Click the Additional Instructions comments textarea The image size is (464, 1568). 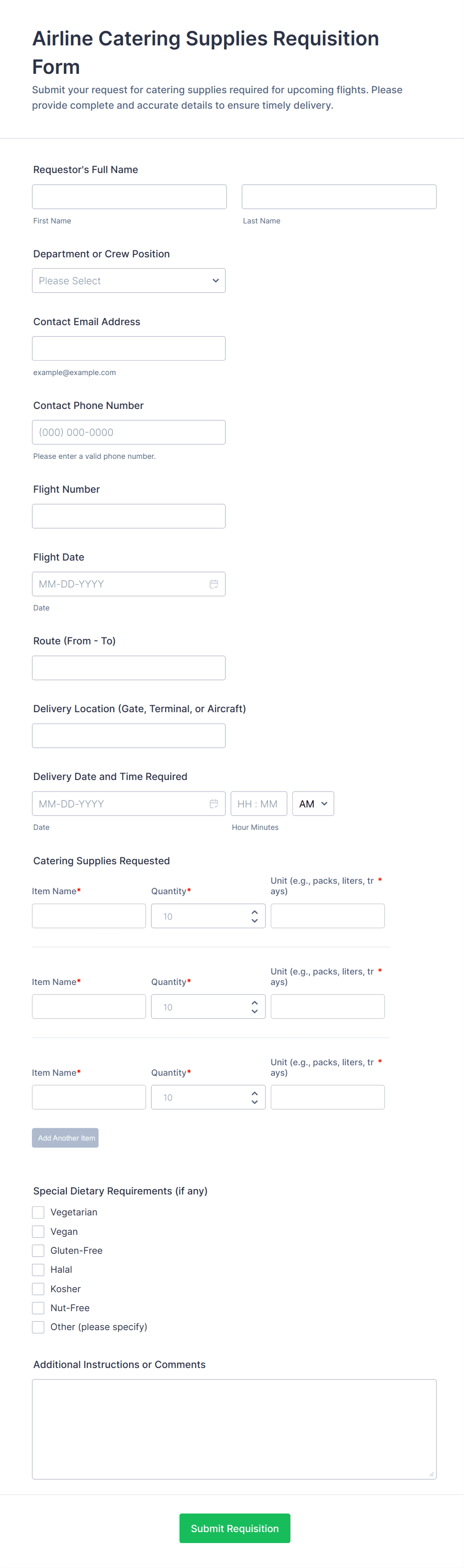(234, 1428)
